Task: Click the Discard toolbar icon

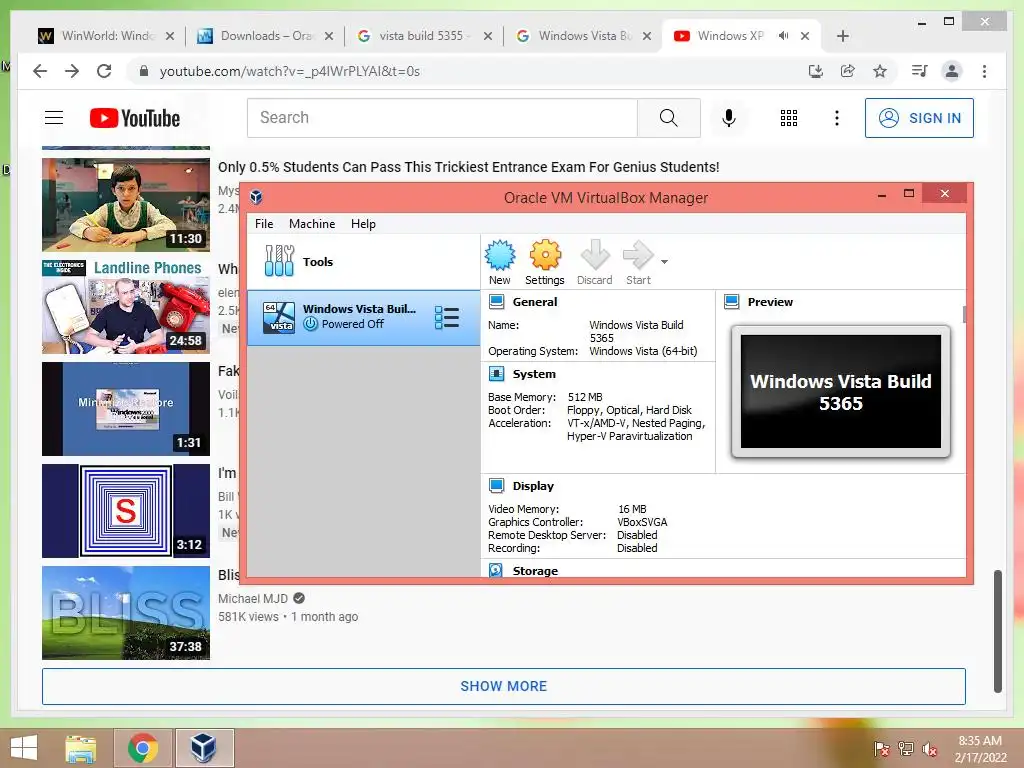Action: (594, 263)
